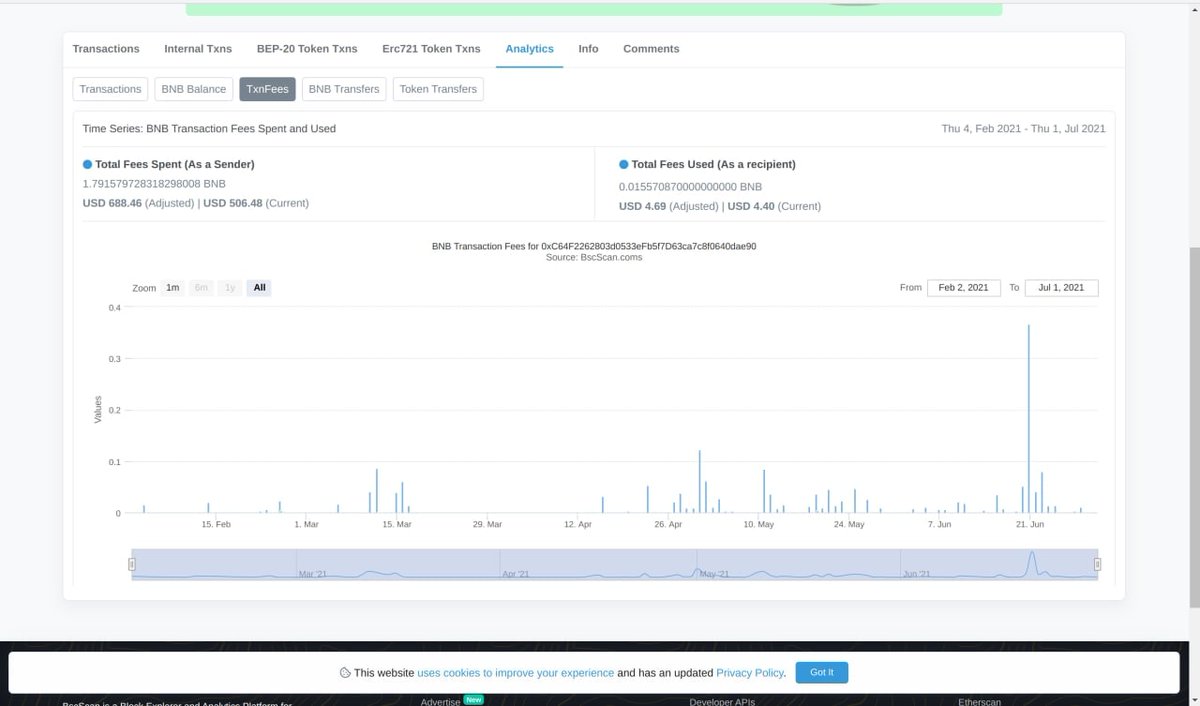Click the 0.015570870000000000 BNB value
This screenshot has height=706, width=1200.
(x=691, y=186)
